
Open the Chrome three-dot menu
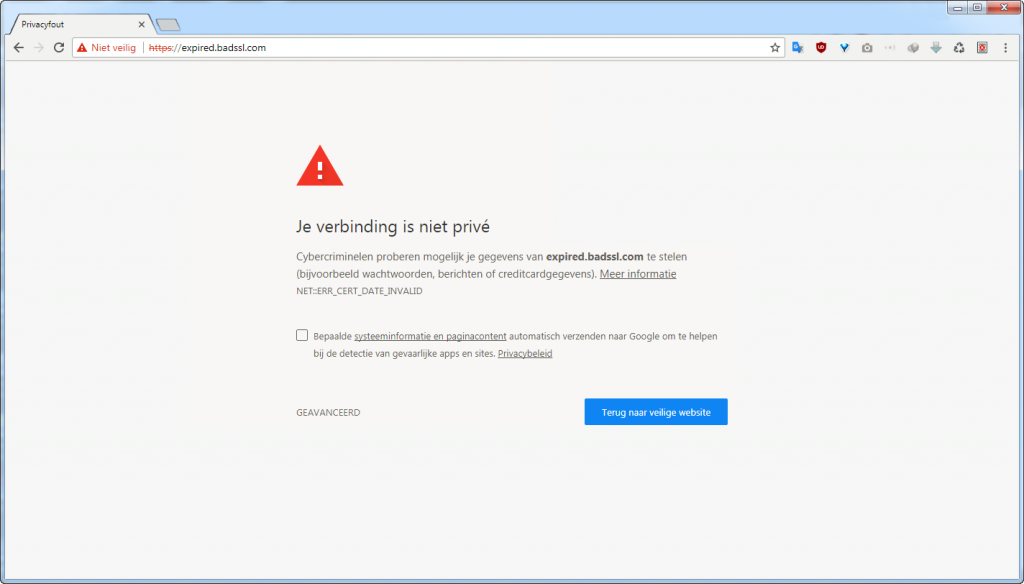(1005, 47)
